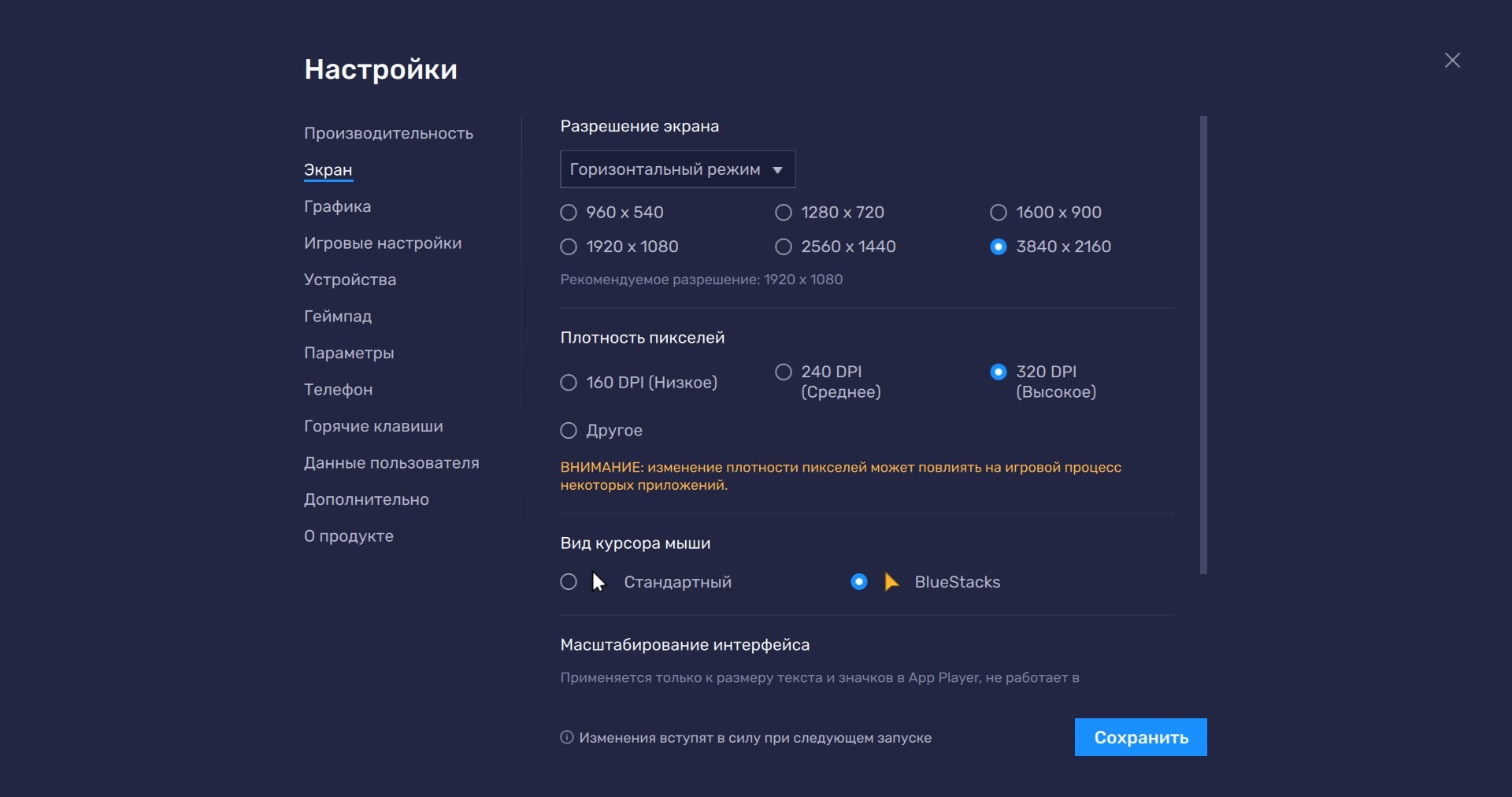1512x797 pixels.
Task: Open the Телефон settings section
Action: pyautogui.click(x=338, y=390)
